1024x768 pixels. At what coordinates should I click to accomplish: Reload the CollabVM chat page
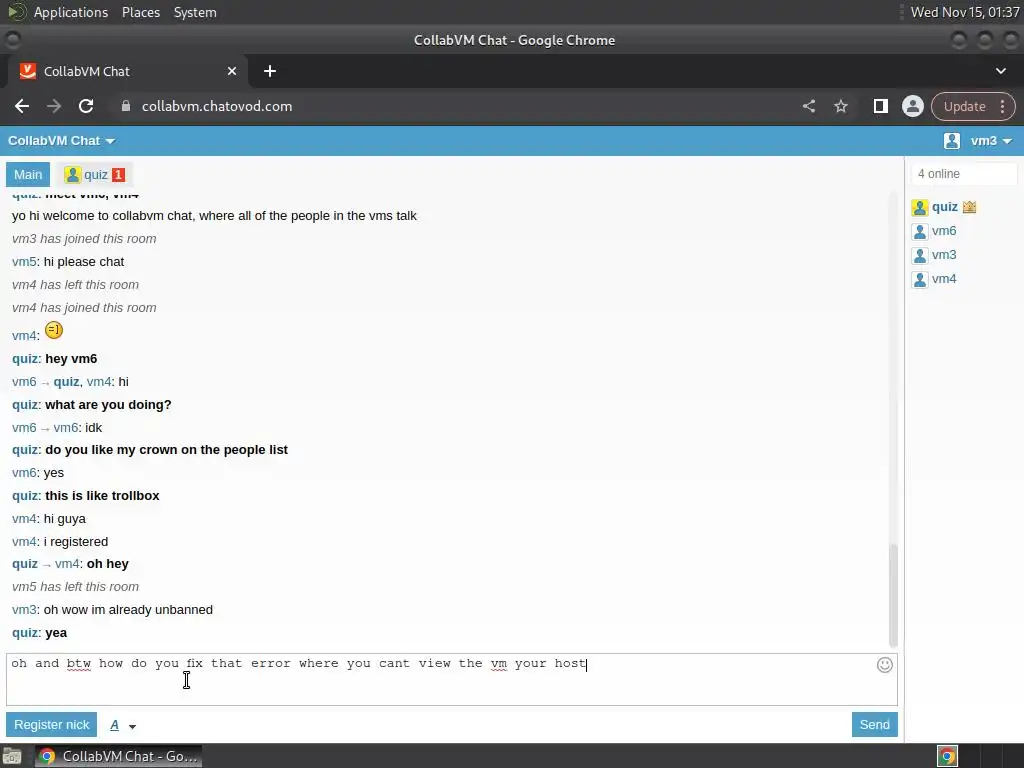tap(86, 106)
